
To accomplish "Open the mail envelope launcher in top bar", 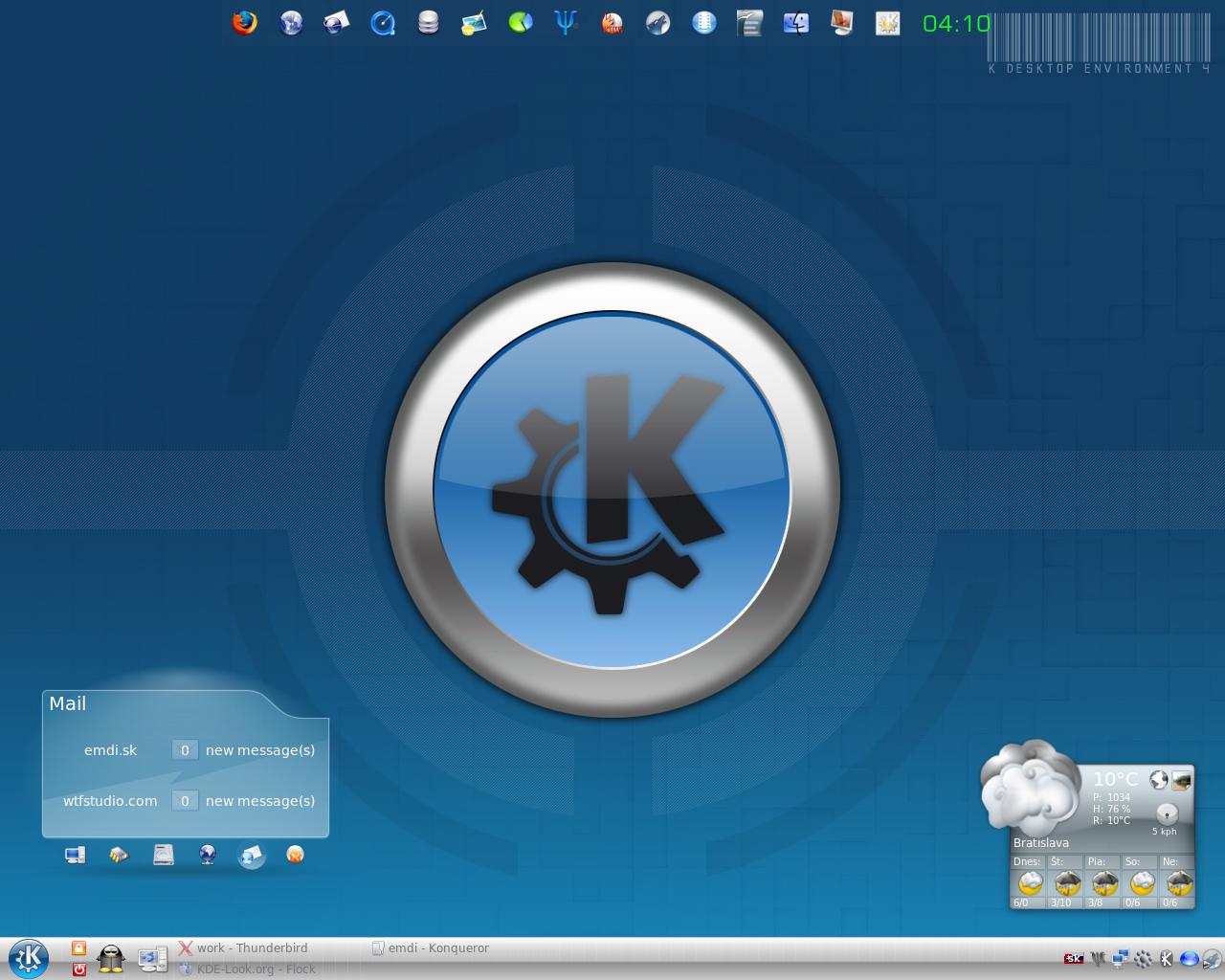I will pyautogui.click(x=336, y=22).
